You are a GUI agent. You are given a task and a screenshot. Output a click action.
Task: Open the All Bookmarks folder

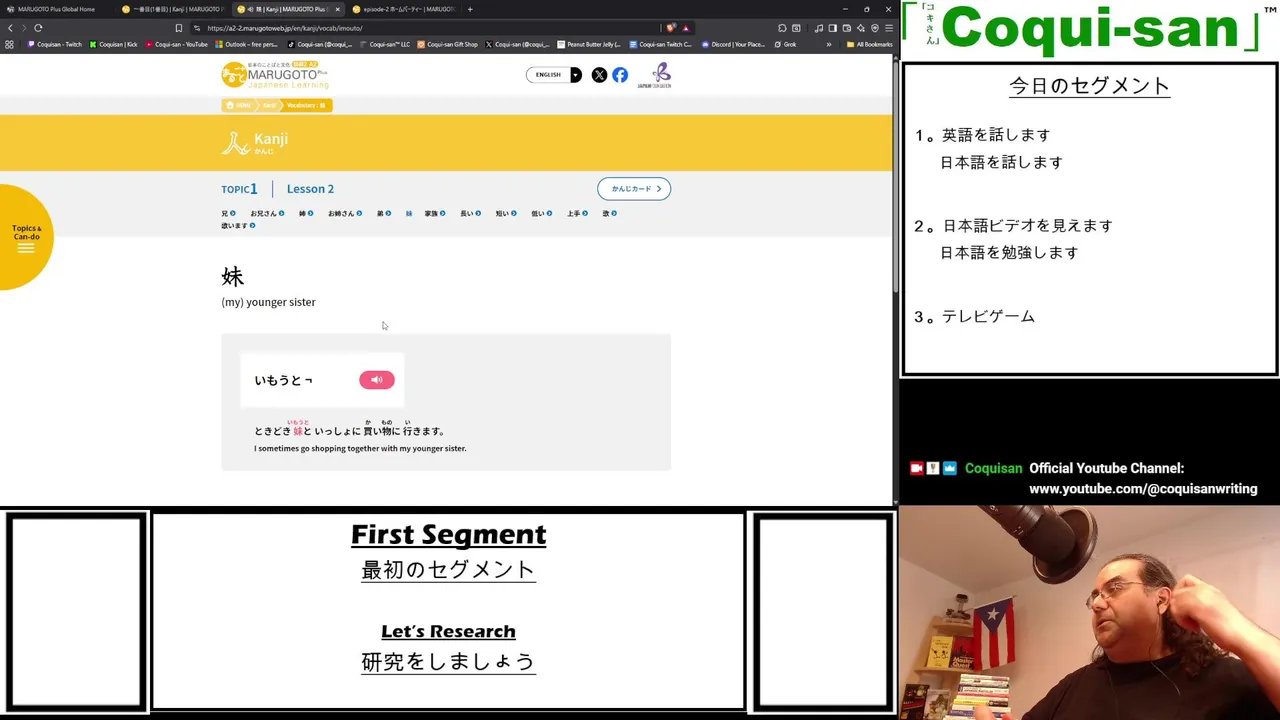[869, 44]
